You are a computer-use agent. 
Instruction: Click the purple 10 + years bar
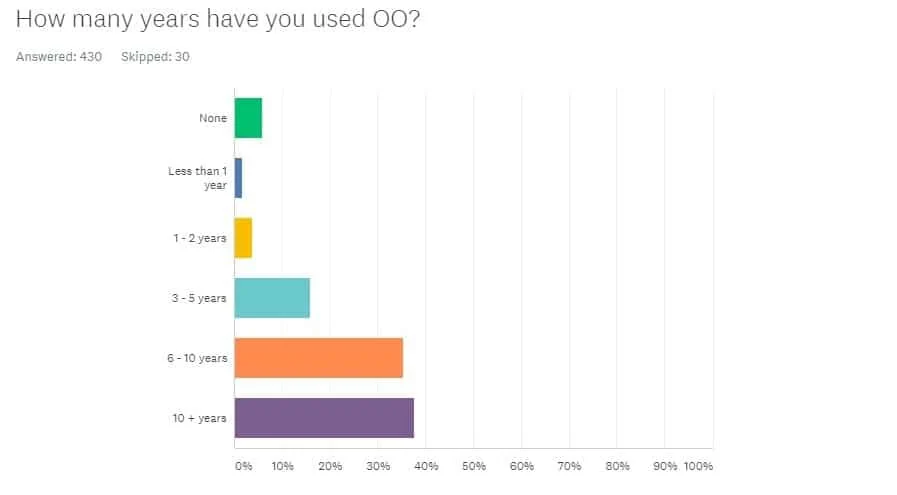(x=324, y=418)
